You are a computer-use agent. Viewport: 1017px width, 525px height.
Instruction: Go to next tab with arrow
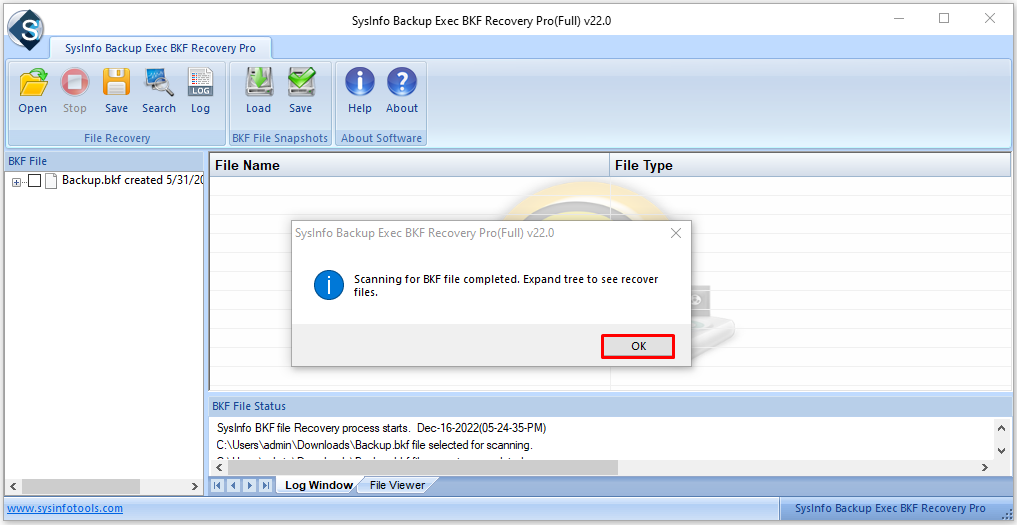(x=249, y=485)
